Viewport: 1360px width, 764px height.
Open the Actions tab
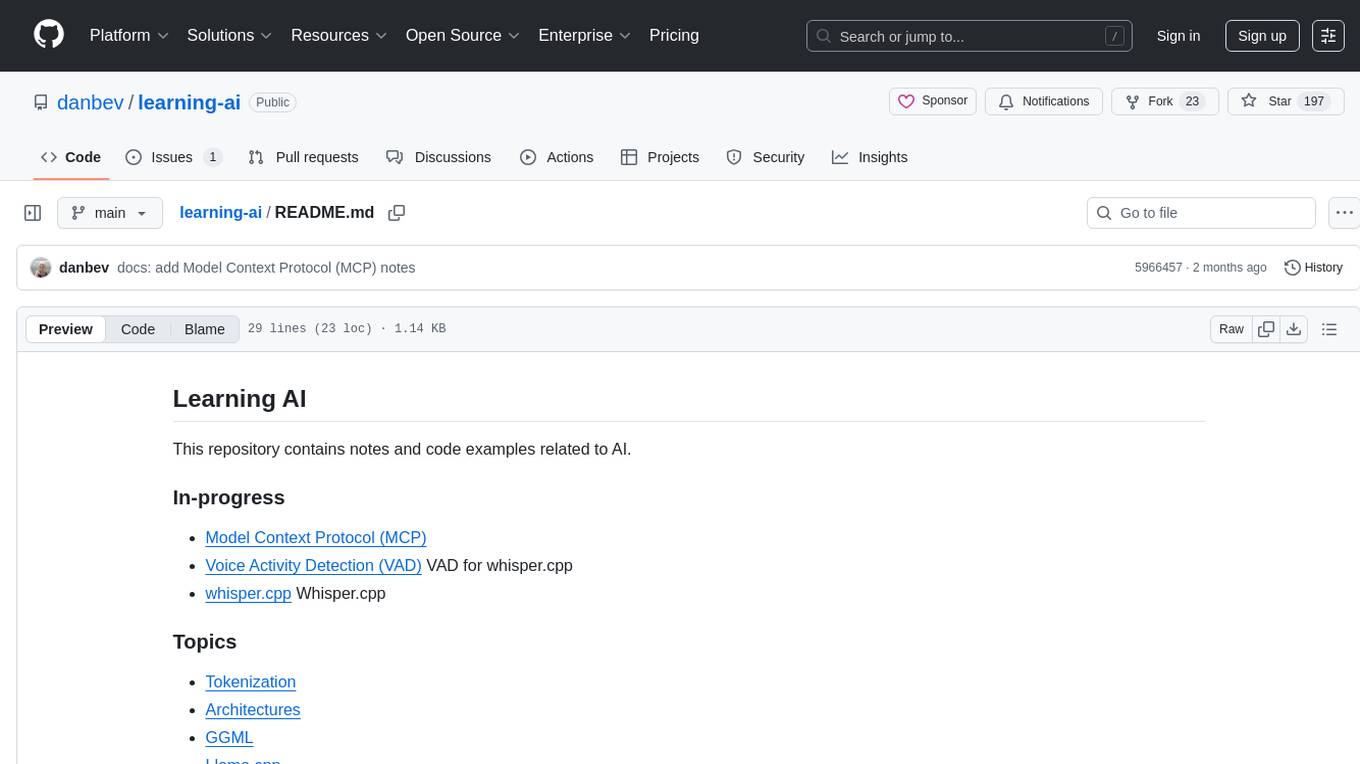pos(557,157)
